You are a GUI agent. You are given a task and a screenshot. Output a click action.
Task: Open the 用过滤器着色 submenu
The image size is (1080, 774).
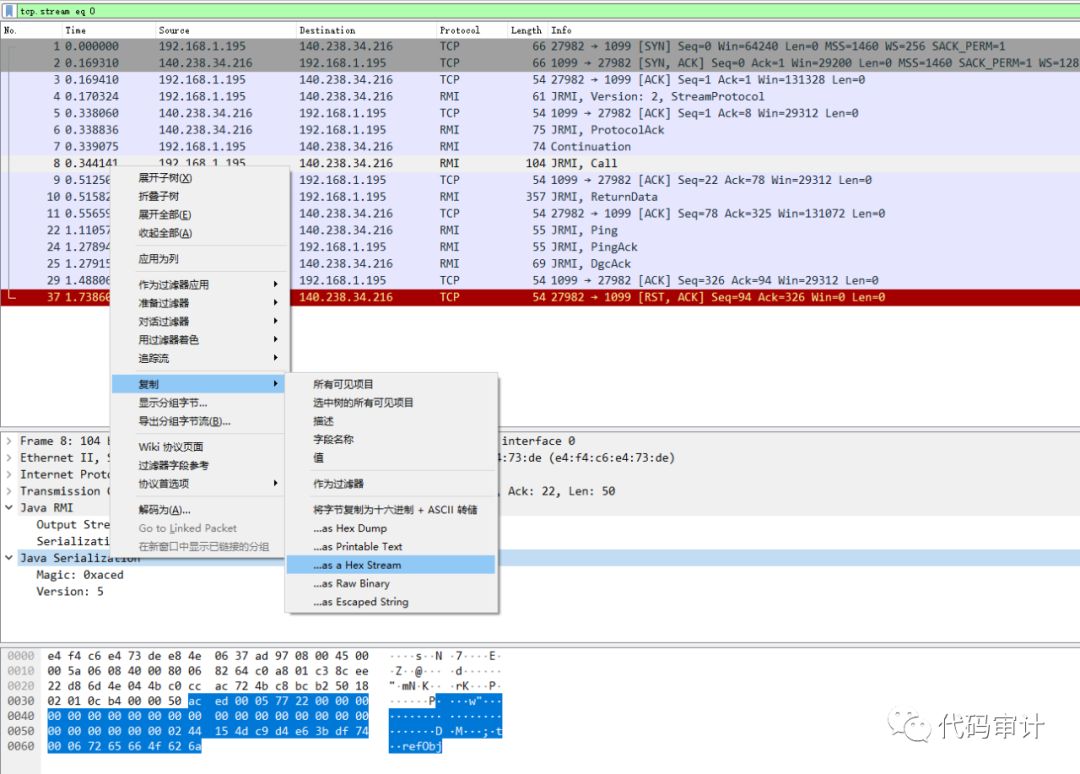[200, 339]
